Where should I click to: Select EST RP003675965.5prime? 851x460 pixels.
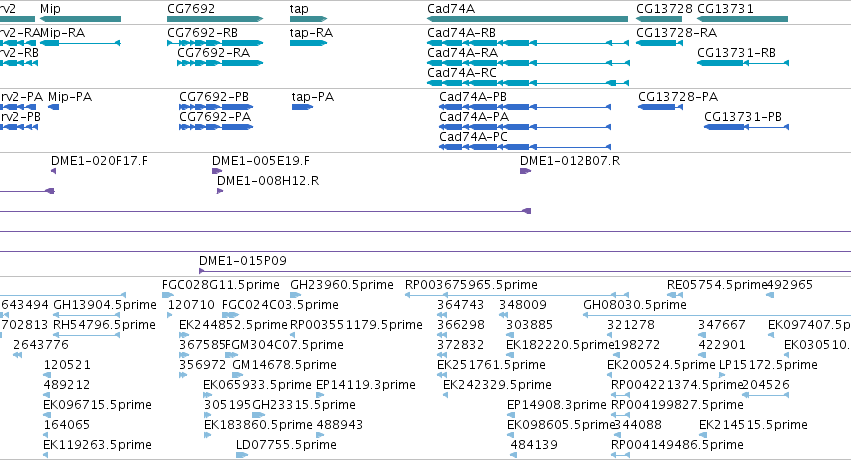click(517, 295)
